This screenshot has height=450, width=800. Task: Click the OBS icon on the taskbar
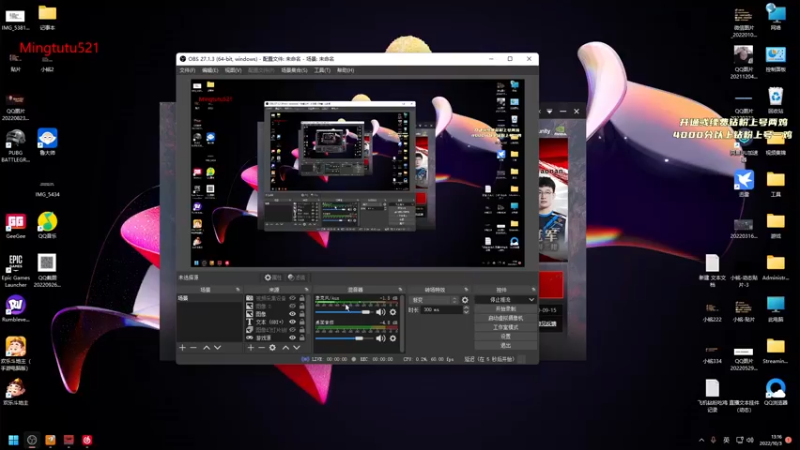pos(32,440)
